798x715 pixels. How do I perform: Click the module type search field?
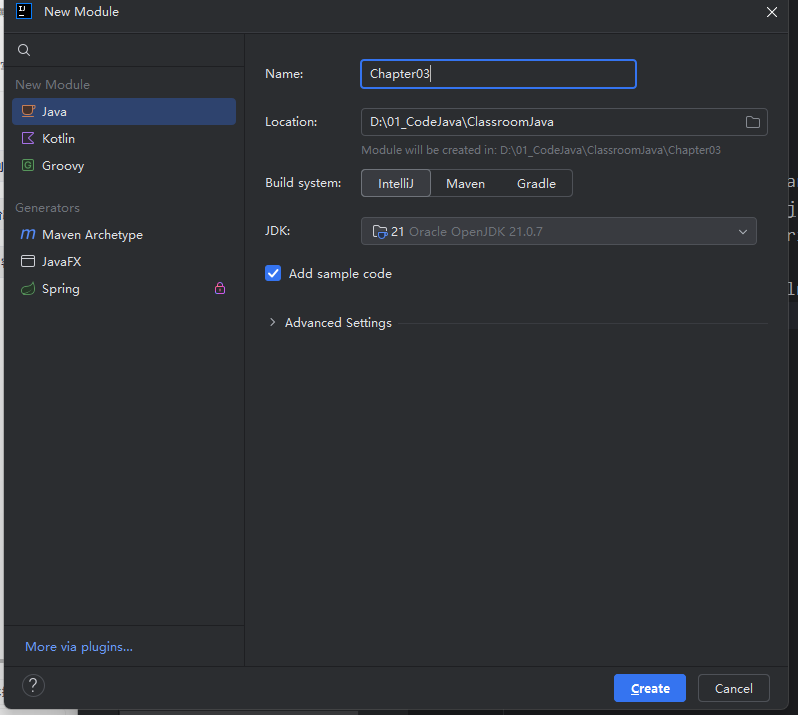[124, 50]
